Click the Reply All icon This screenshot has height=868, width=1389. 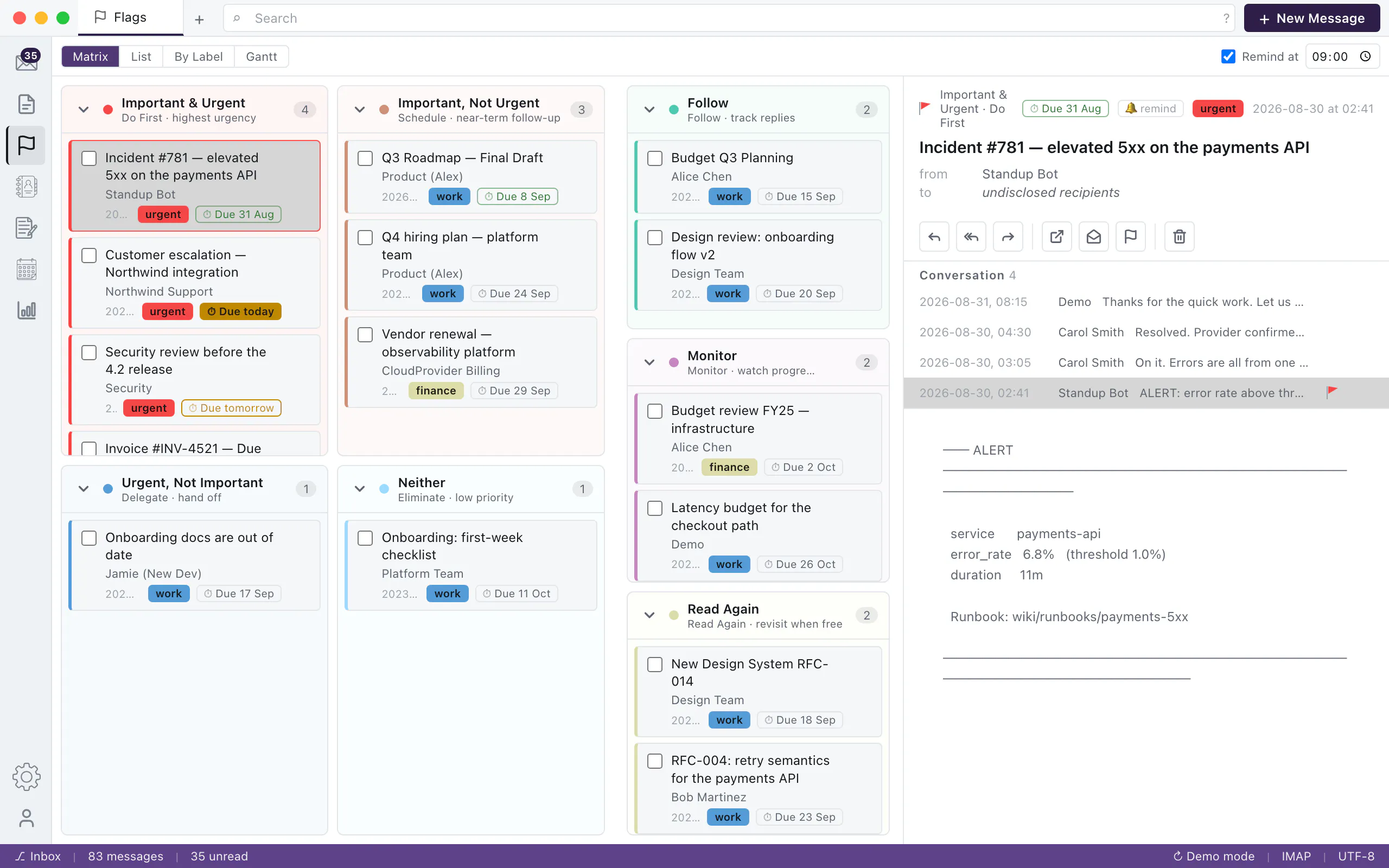coord(971,237)
